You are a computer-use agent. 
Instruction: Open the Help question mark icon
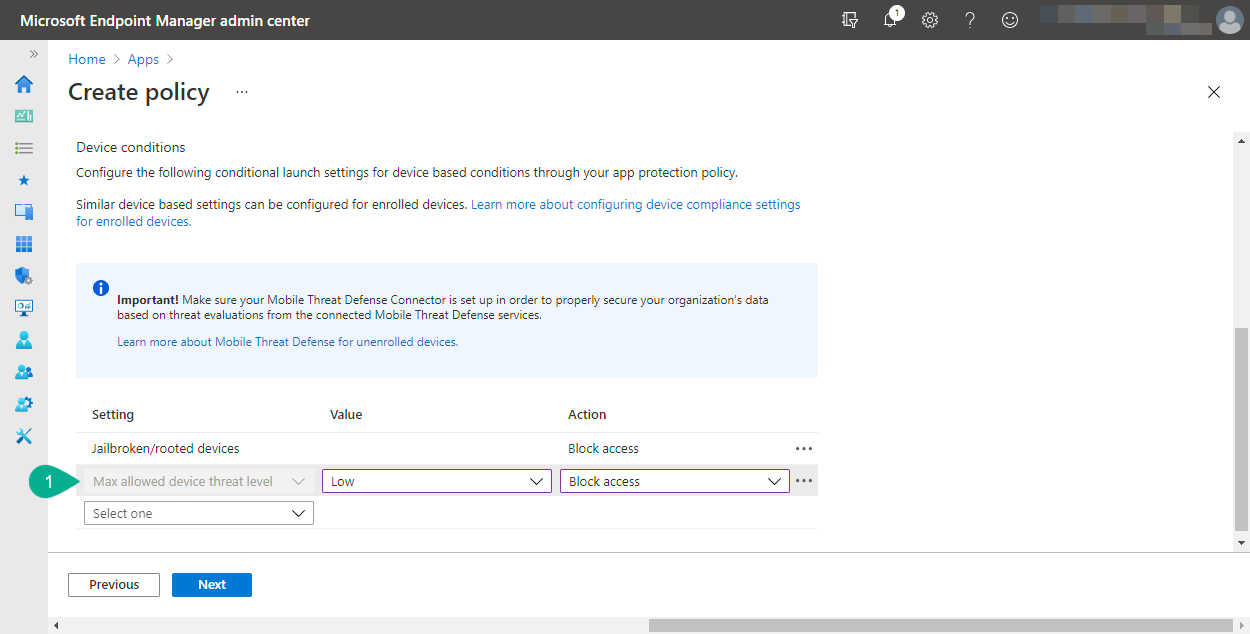pyautogui.click(x=970, y=20)
